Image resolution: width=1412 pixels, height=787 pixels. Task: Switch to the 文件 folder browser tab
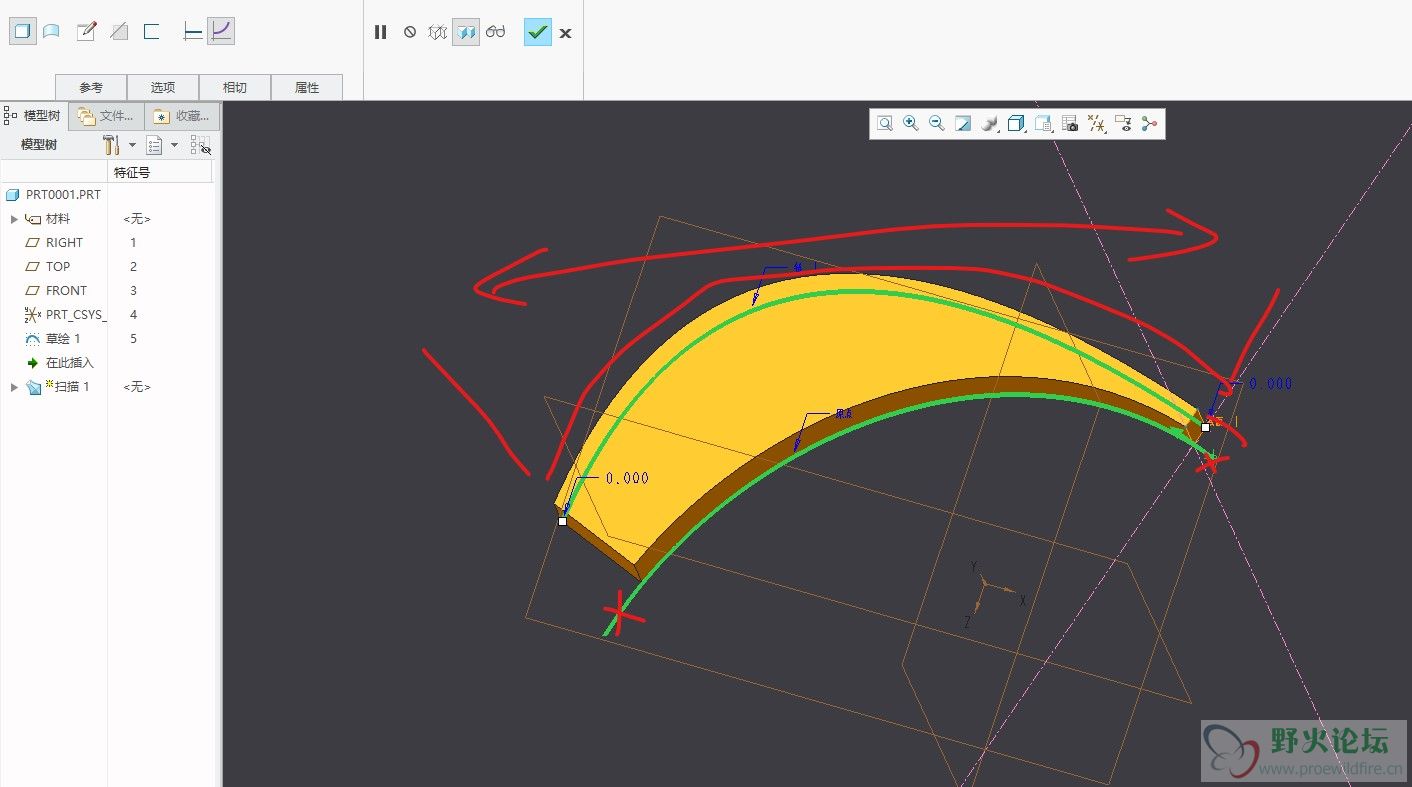point(106,115)
